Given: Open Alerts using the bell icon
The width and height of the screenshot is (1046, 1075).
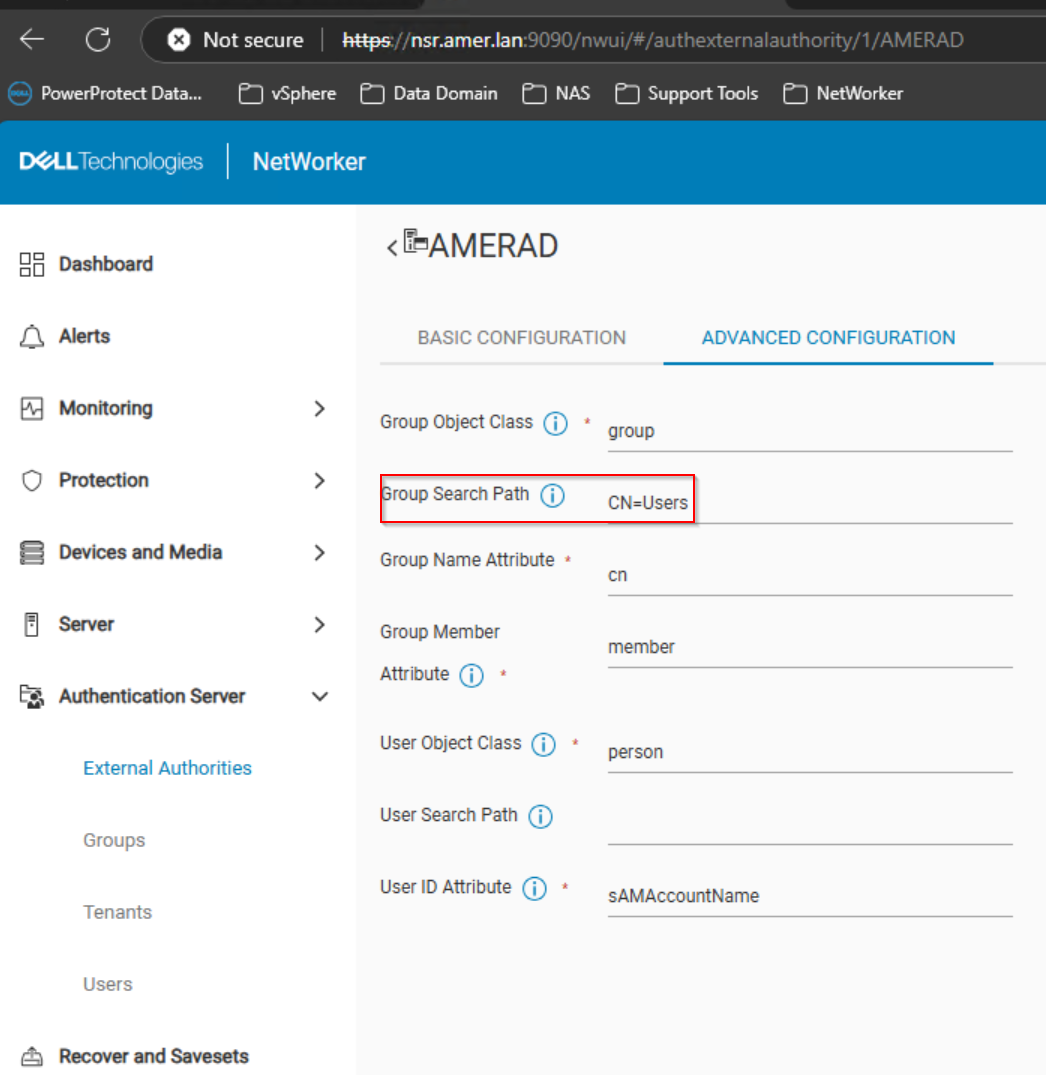Looking at the screenshot, I should [x=33, y=336].
